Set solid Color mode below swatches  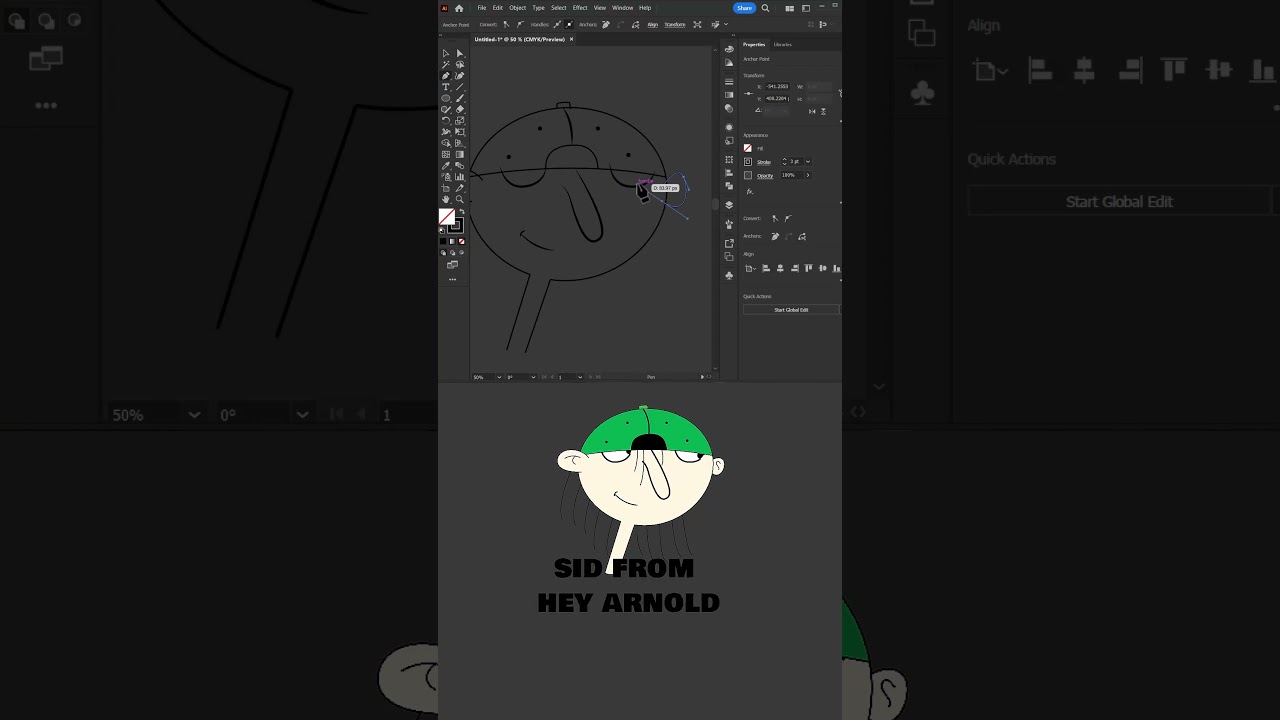tap(443, 241)
